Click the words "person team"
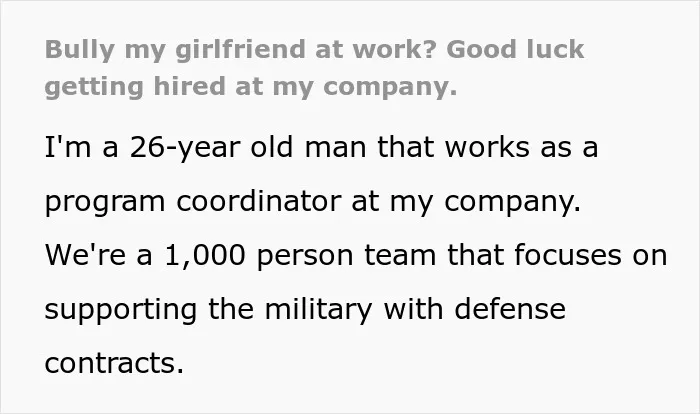 pos(346,256)
